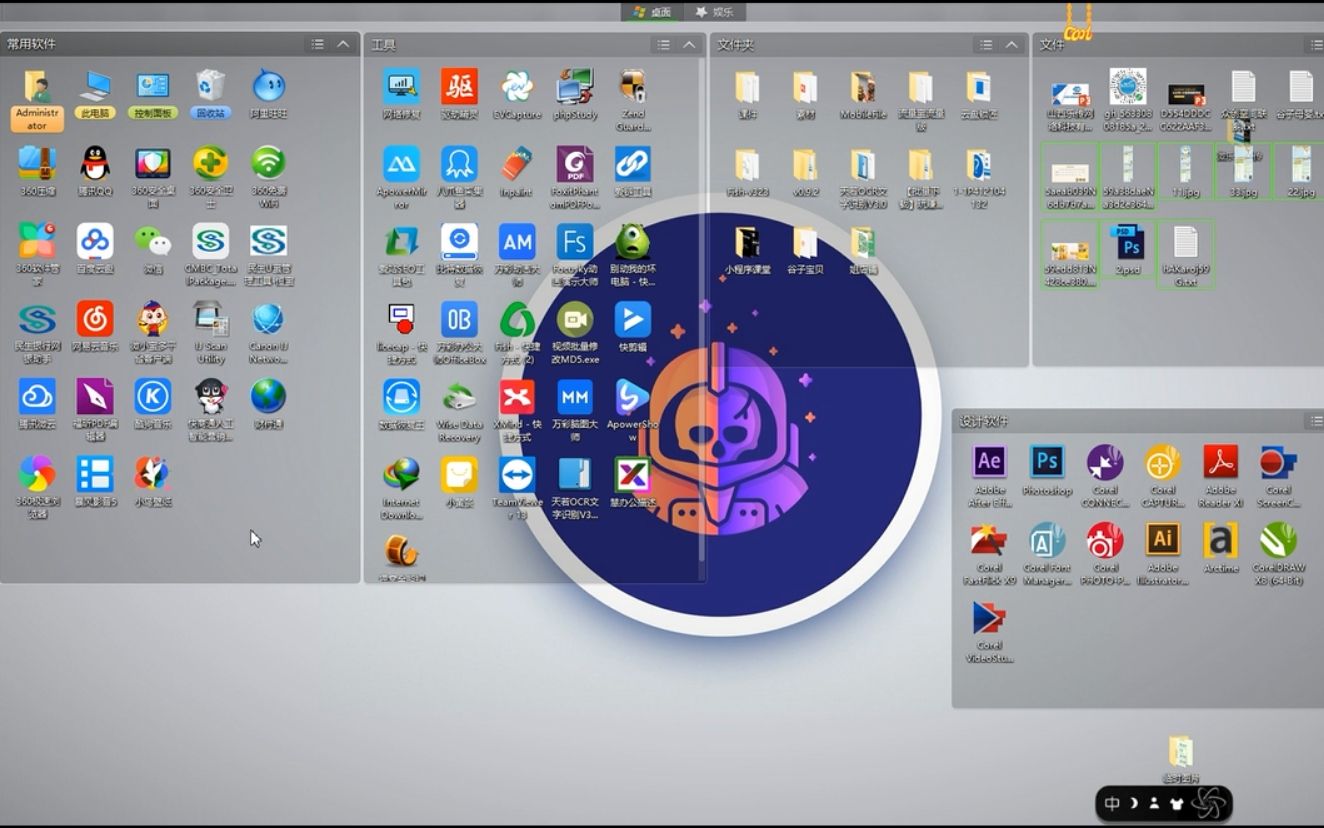
Task: Open the Arctime subtitle icon
Action: click(x=1221, y=540)
